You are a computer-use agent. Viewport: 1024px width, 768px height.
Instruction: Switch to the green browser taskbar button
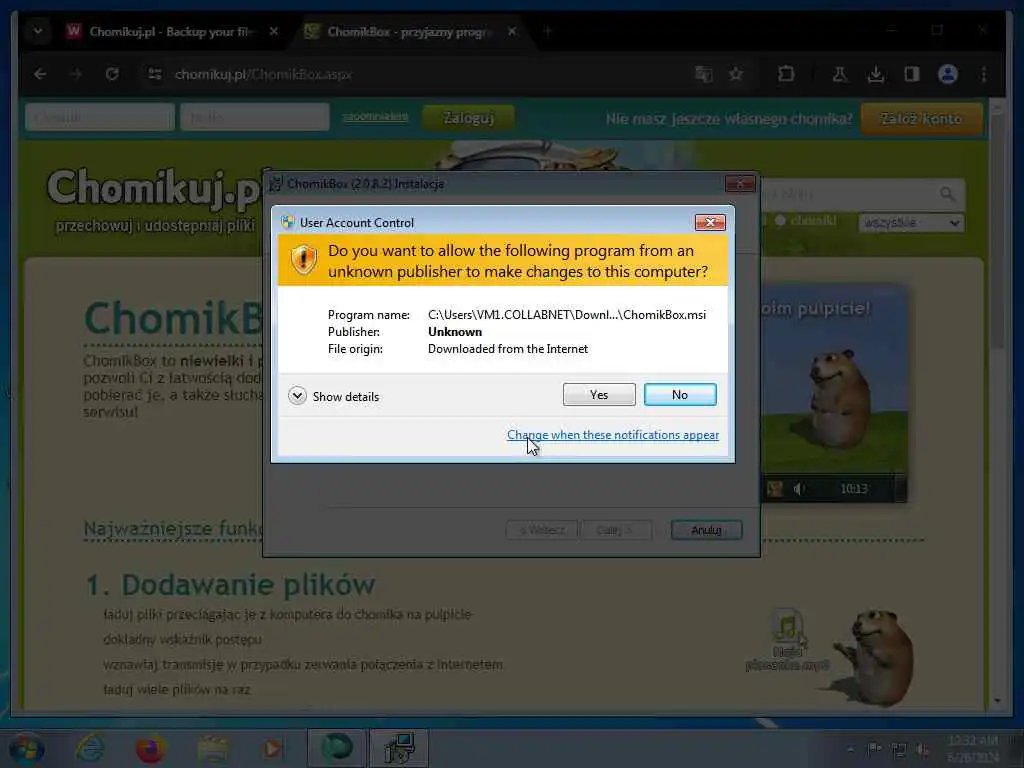(x=336, y=748)
